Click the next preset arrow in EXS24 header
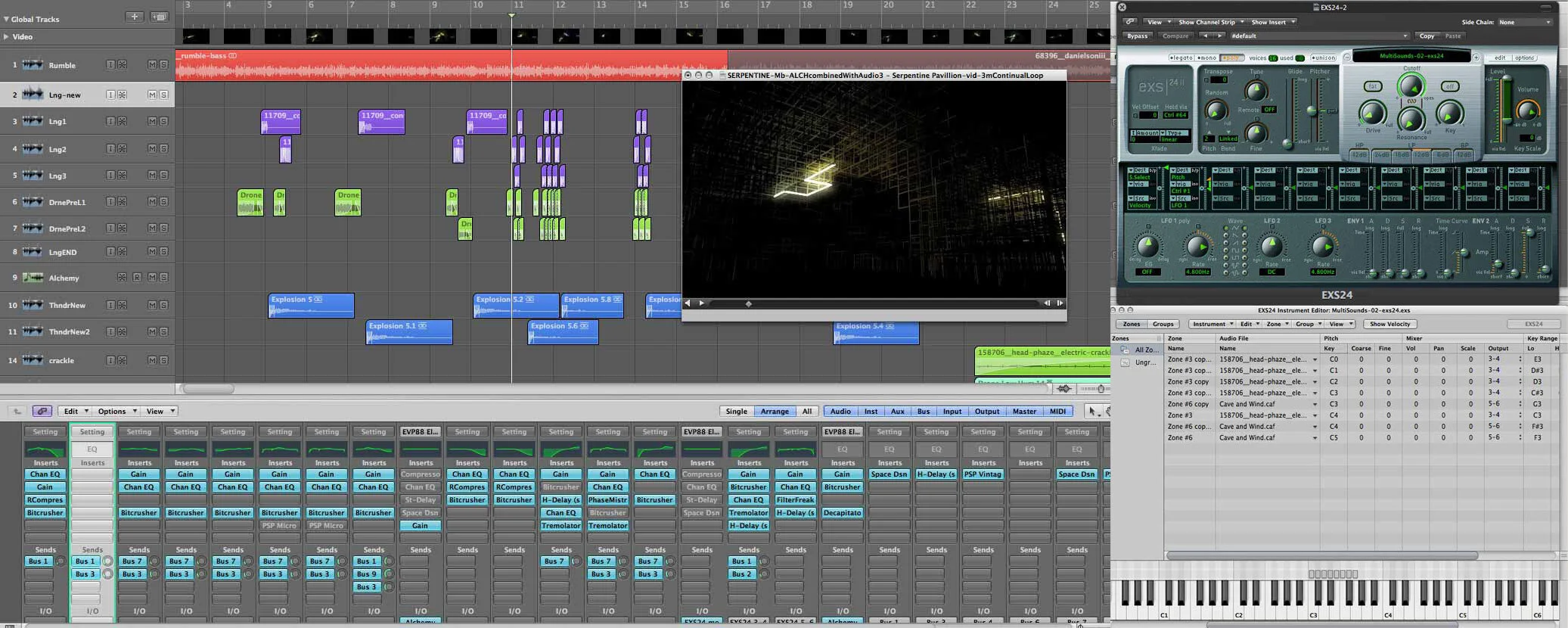1568x628 pixels. click(1219, 36)
